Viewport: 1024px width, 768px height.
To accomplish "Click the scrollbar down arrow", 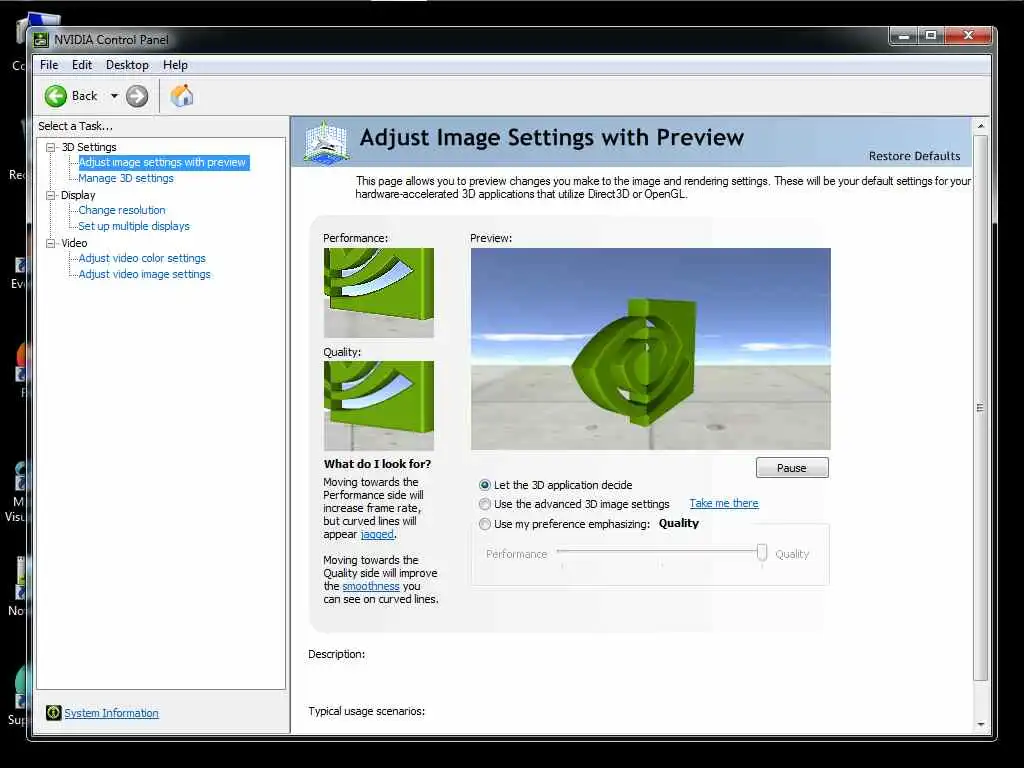I will tap(980, 724).
